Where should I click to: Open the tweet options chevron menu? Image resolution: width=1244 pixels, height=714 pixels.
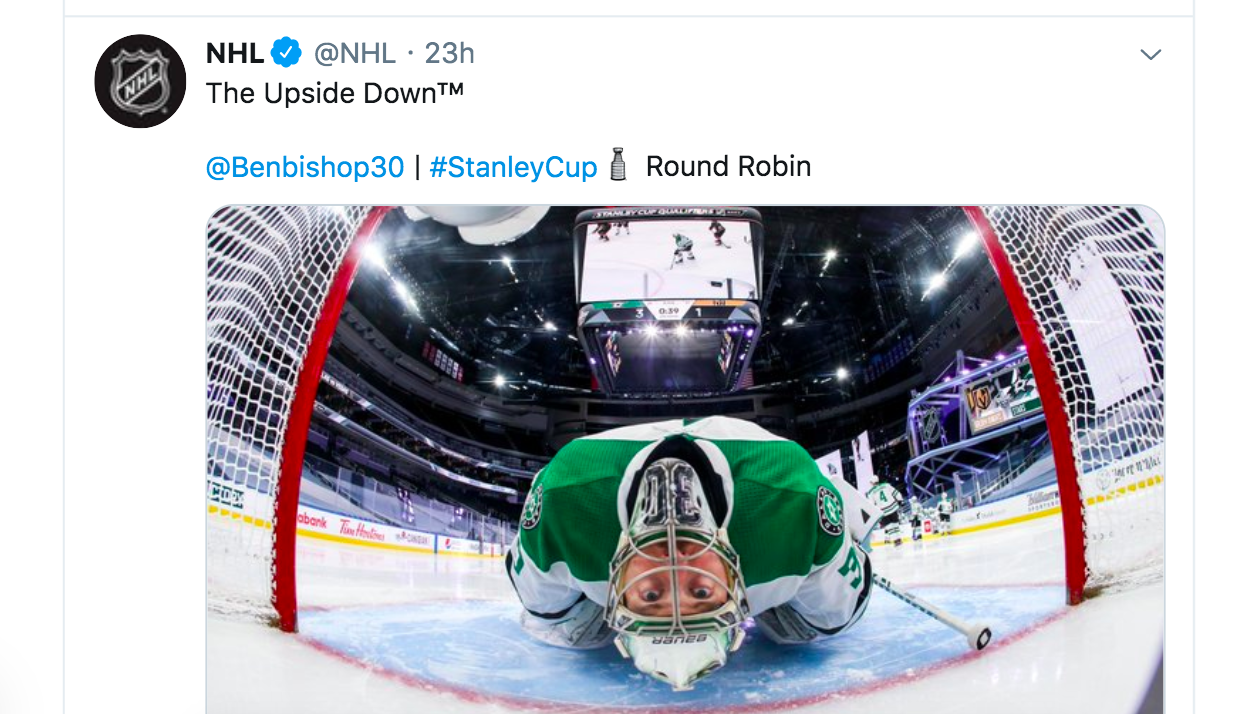(1151, 54)
